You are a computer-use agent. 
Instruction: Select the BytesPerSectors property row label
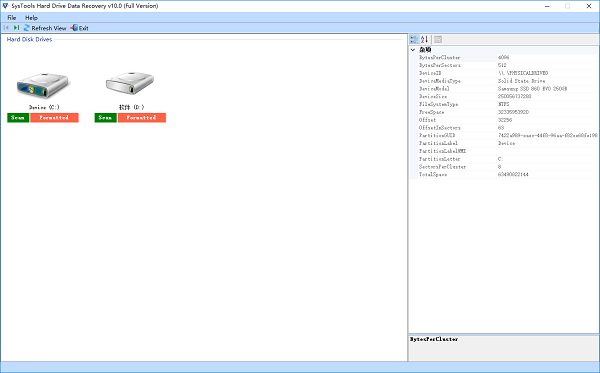pyautogui.click(x=440, y=65)
